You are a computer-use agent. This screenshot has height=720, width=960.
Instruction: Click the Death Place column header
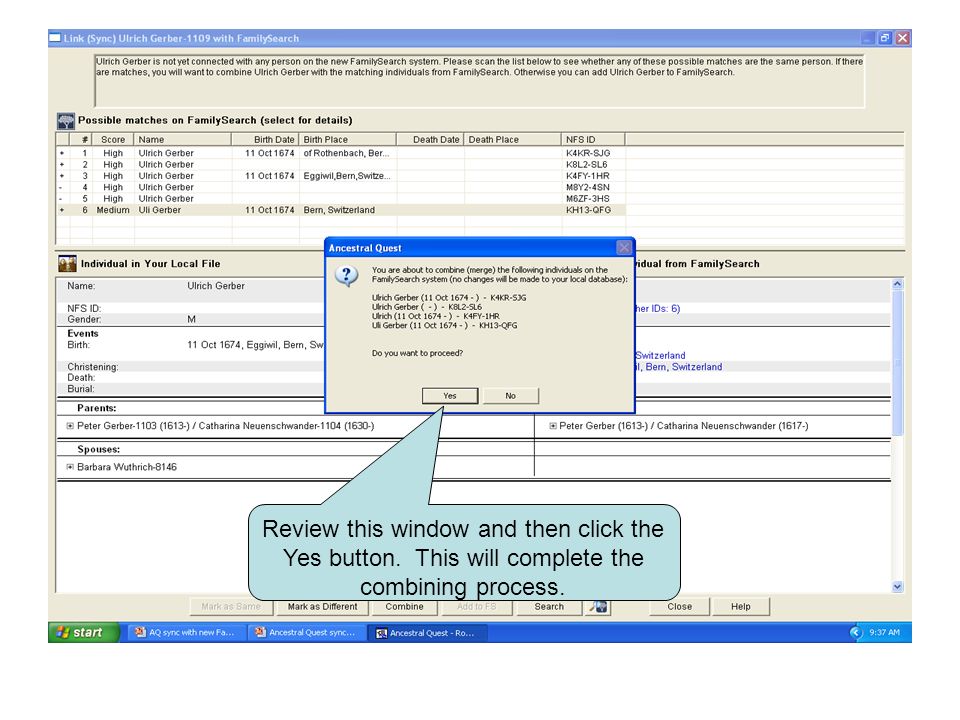tap(512, 140)
